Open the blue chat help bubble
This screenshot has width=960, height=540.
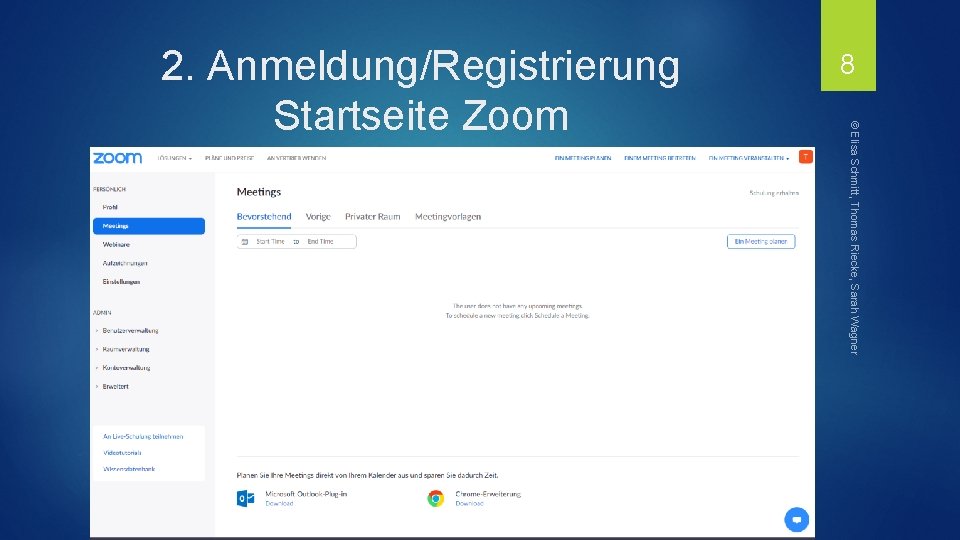pyautogui.click(x=797, y=520)
